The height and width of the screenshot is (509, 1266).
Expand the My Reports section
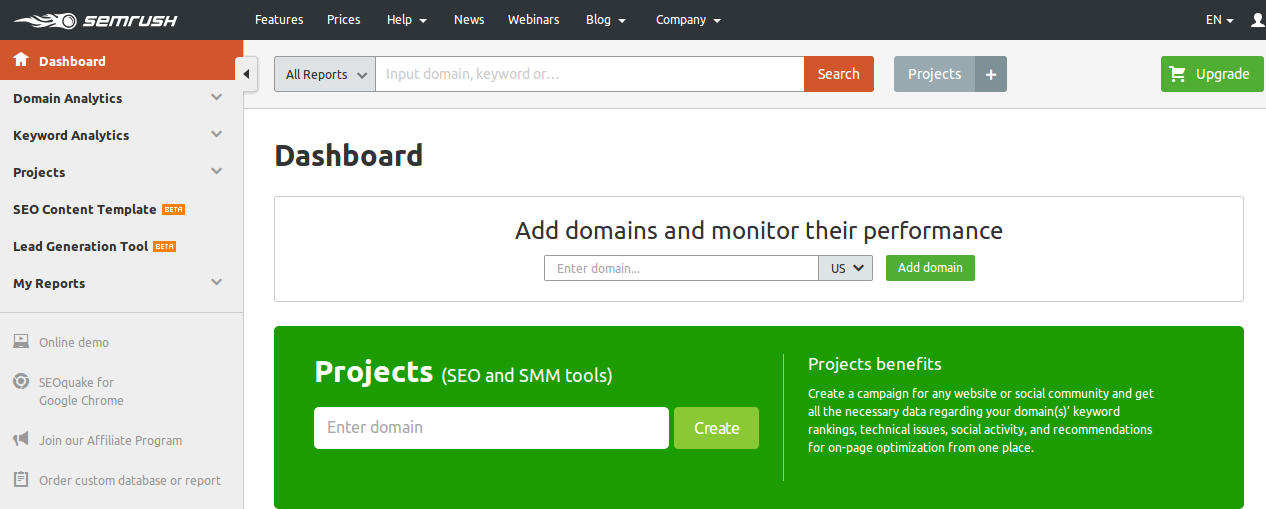pos(217,283)
